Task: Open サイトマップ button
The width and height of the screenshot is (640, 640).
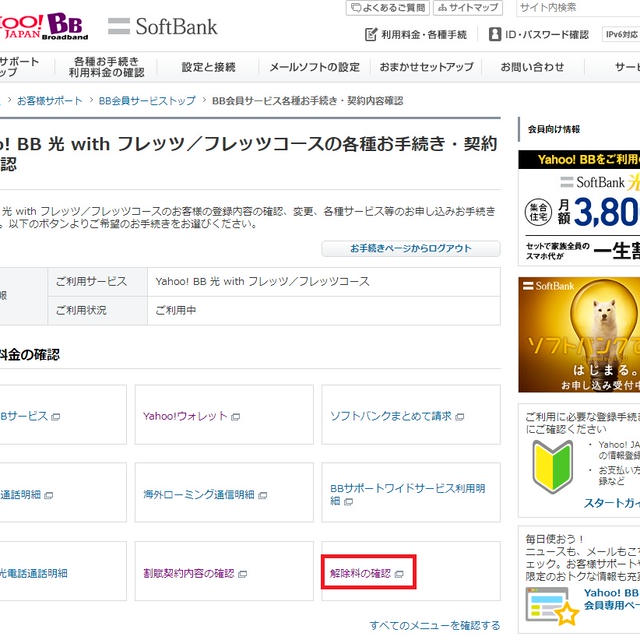Action: [468, 7]
